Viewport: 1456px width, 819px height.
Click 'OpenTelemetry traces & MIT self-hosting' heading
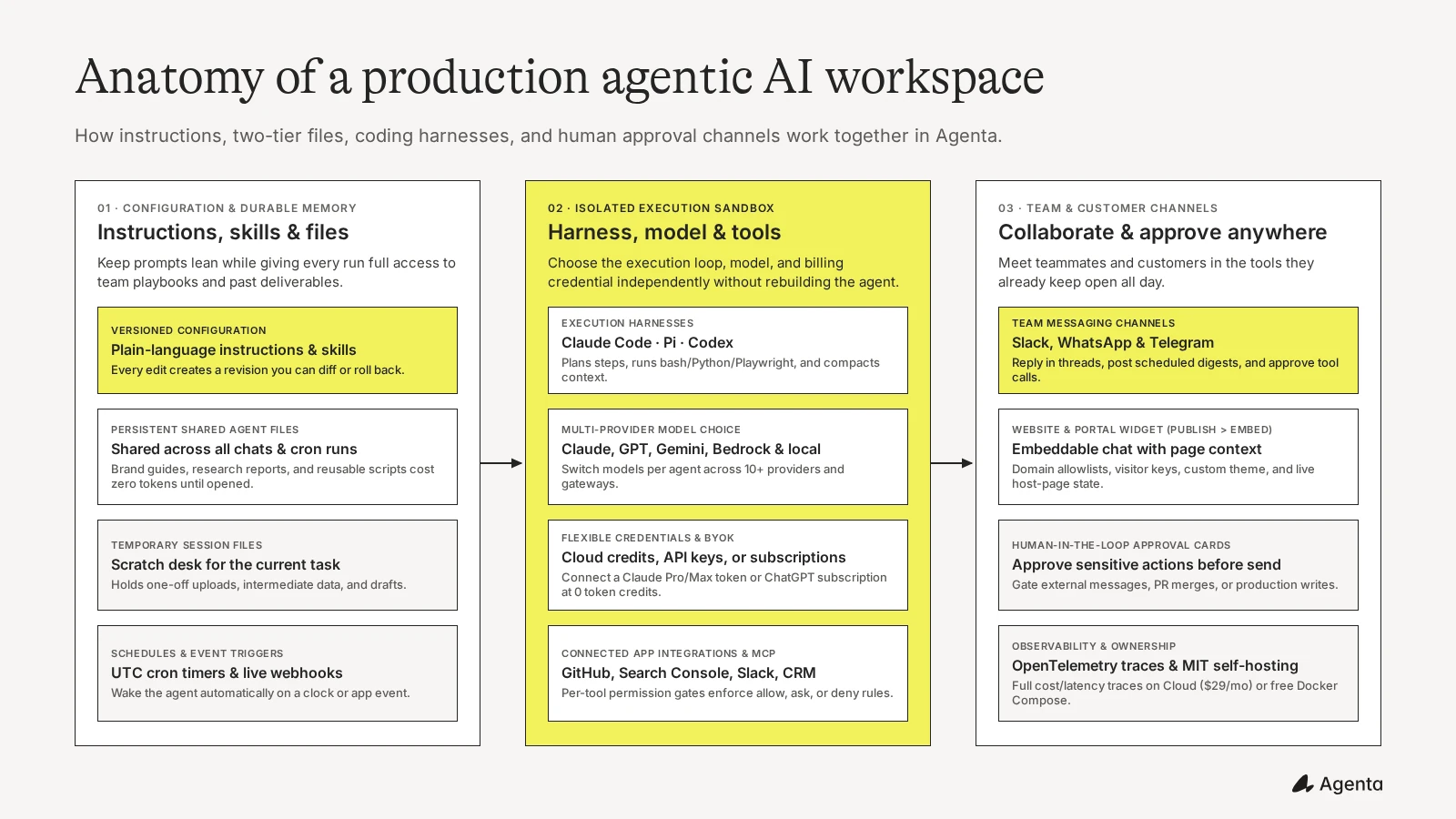[1155, 665]
